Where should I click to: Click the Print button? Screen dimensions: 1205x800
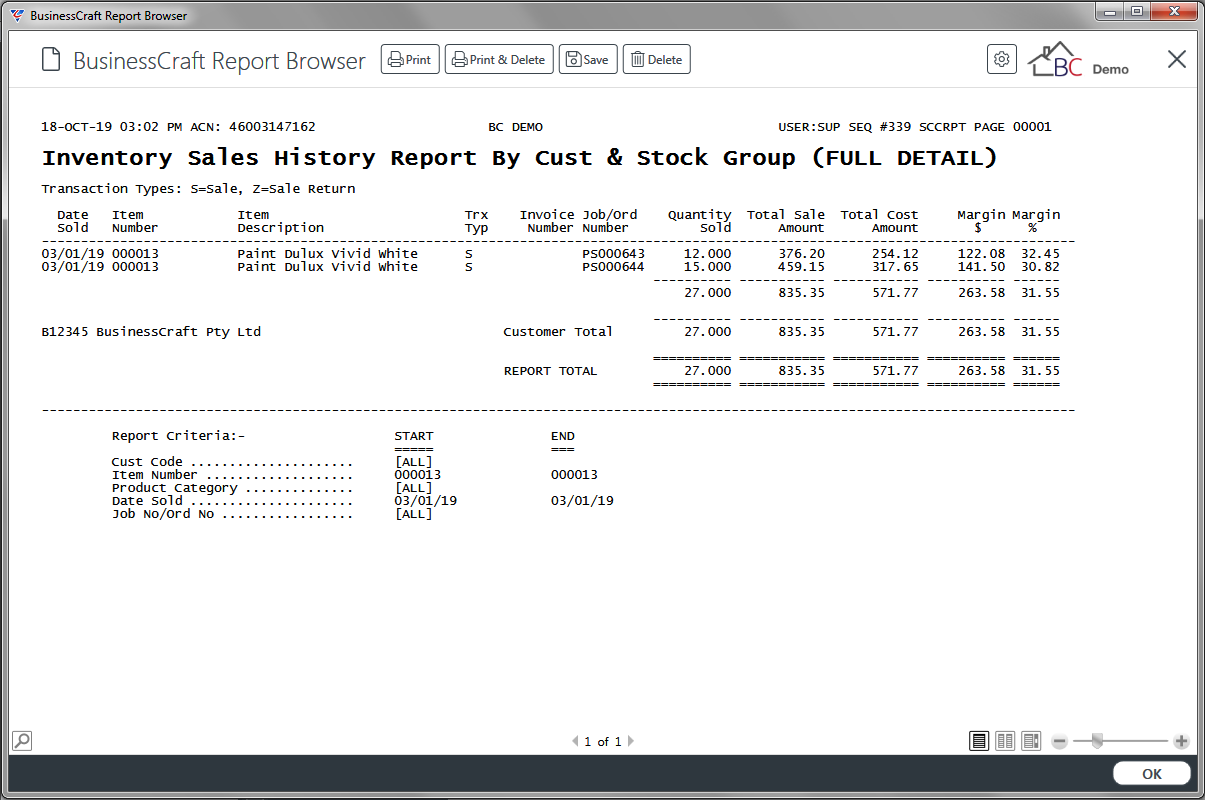410,60
